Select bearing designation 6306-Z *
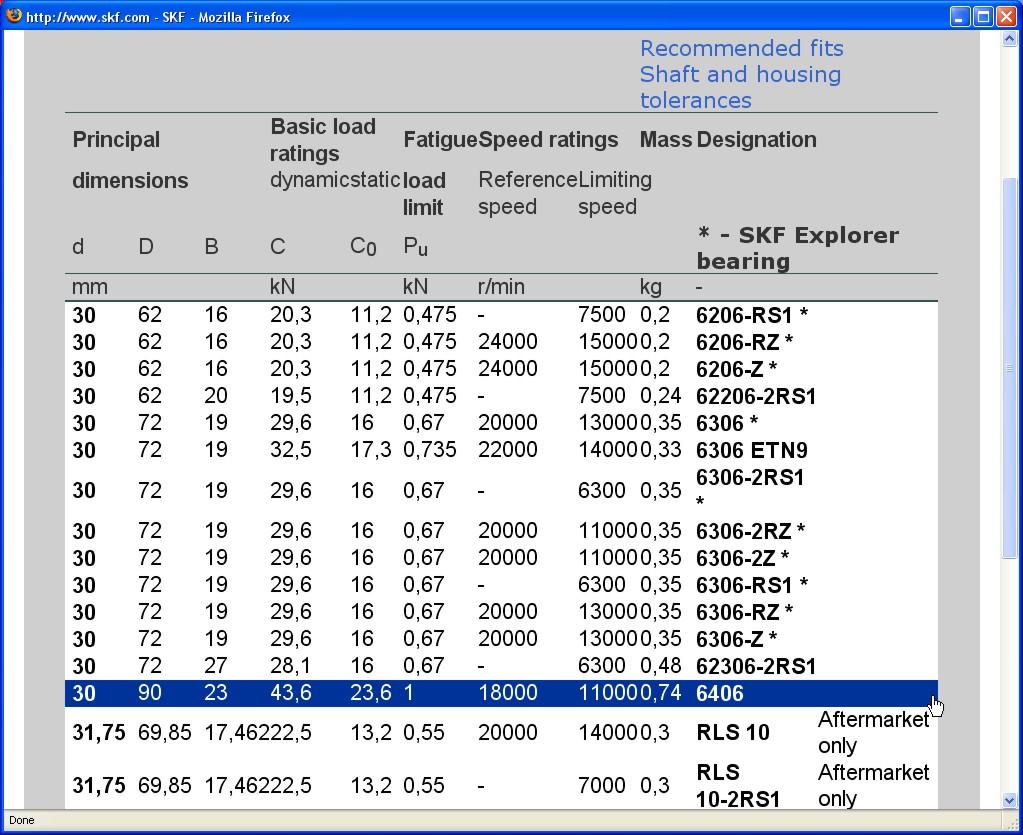 (737, 639)
